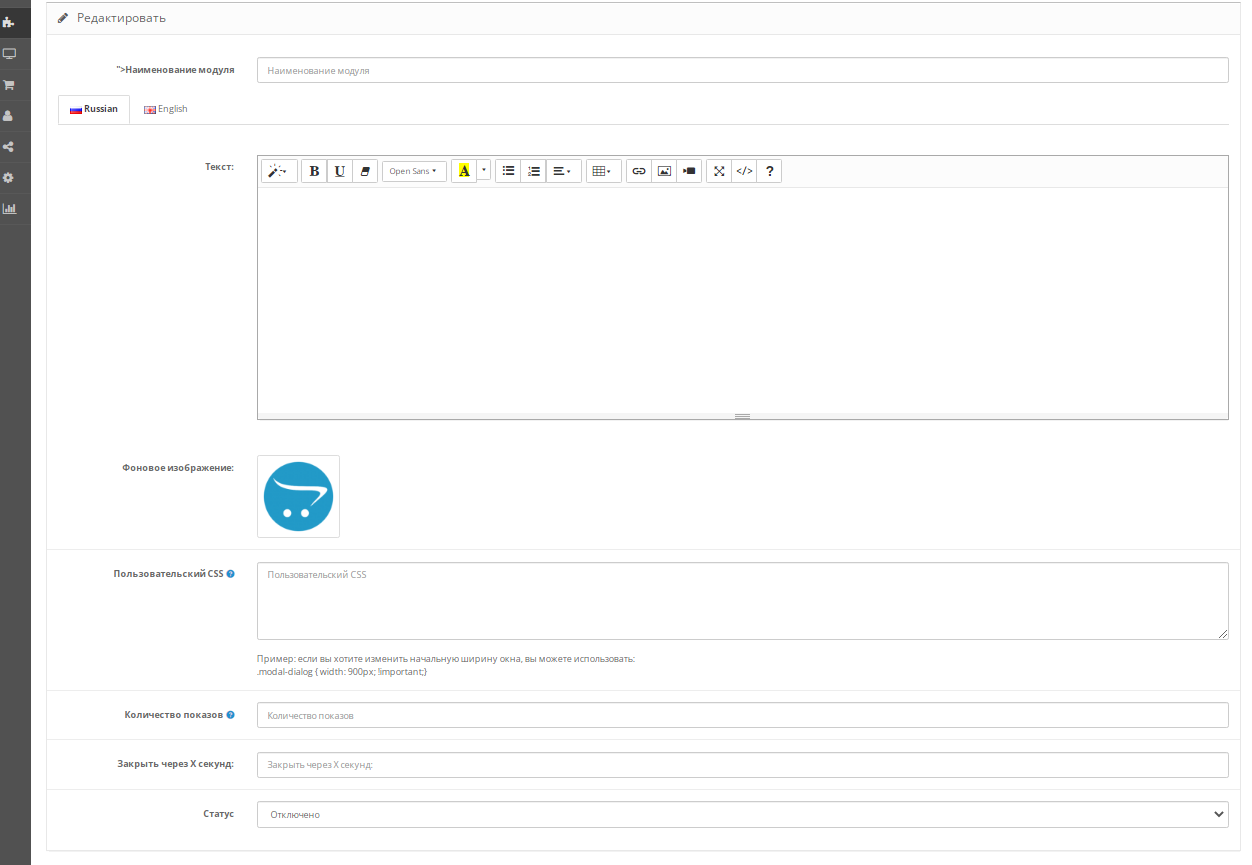Expand the paragraph alignment dropdown
Image resolution: width=1252 pixels, height=865 pixels.
(562, 171)
